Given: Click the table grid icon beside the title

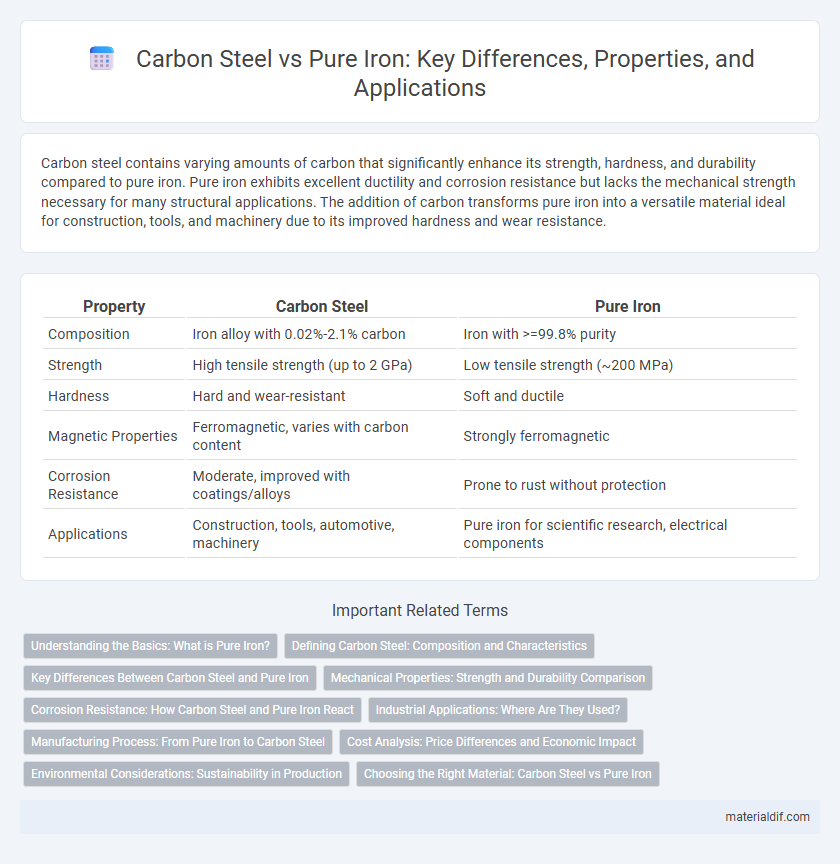Looking at the screenshot, I should [x=101, y=58].
